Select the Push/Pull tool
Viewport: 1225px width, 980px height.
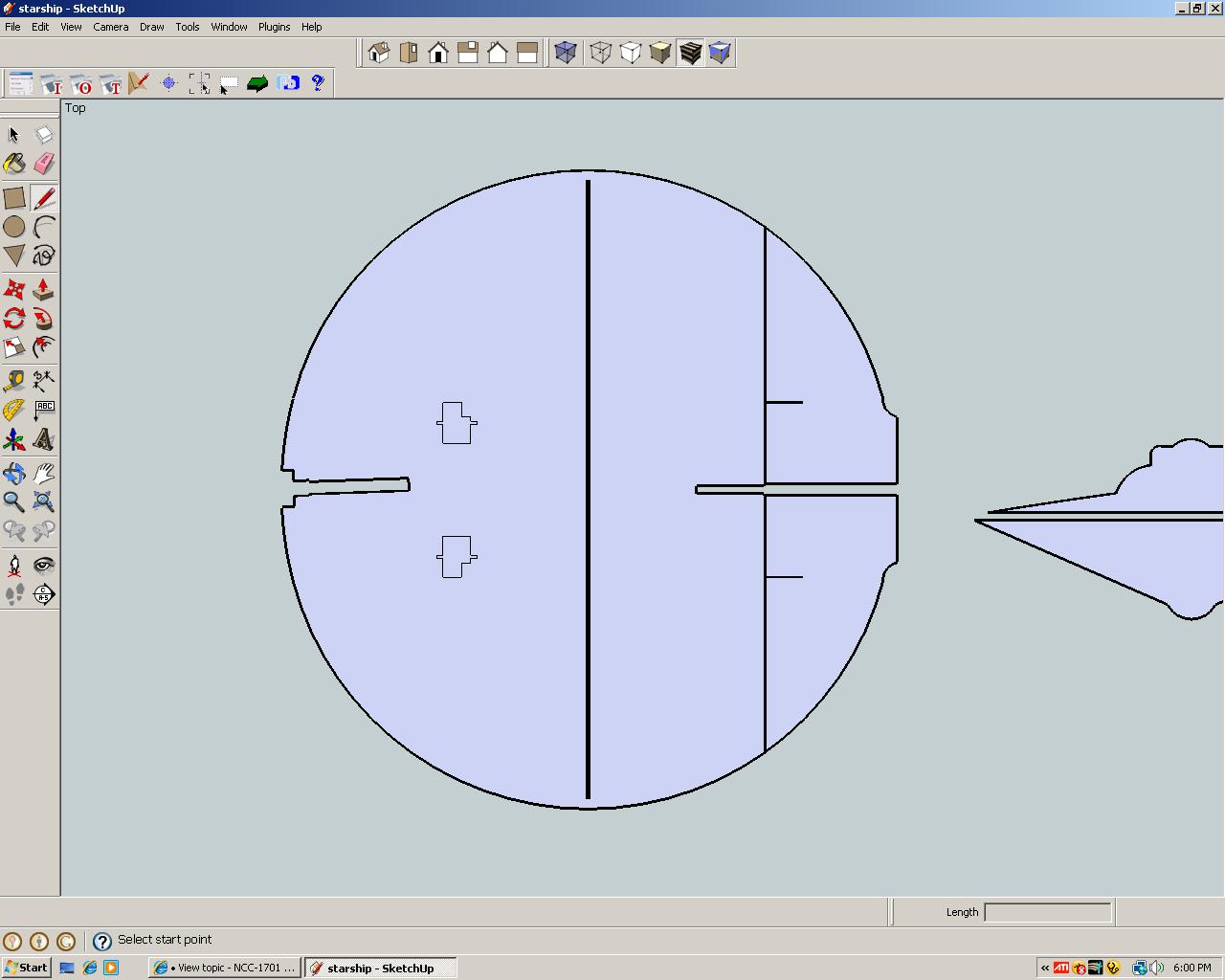click(43, 289)
